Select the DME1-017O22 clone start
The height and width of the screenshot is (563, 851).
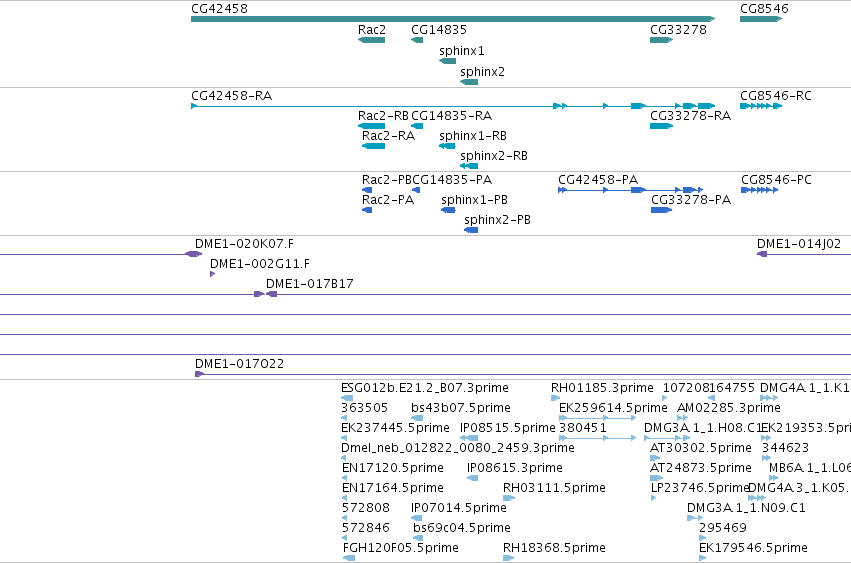(x=199, y=374)
